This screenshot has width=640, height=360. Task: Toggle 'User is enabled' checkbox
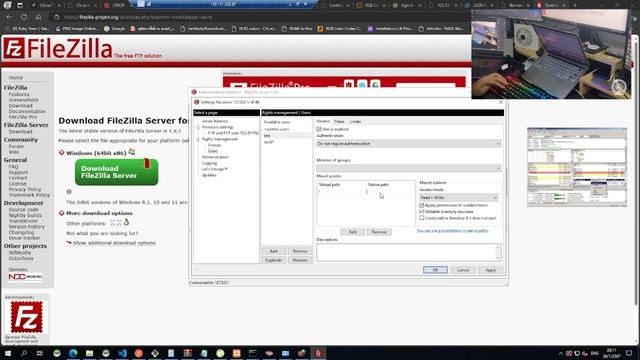[319, 129]
